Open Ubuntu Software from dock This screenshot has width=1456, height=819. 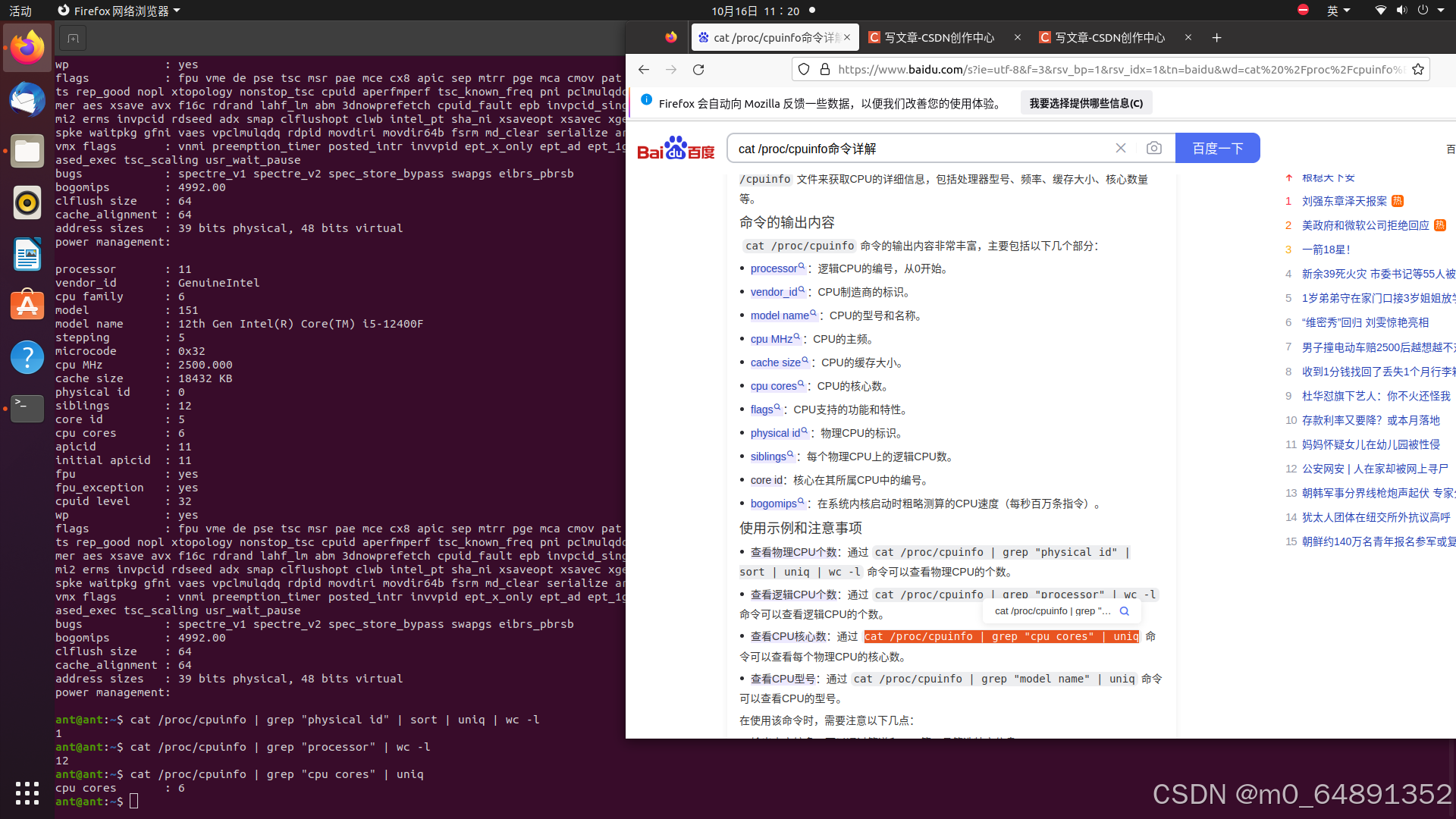click(x=27, y=305)
